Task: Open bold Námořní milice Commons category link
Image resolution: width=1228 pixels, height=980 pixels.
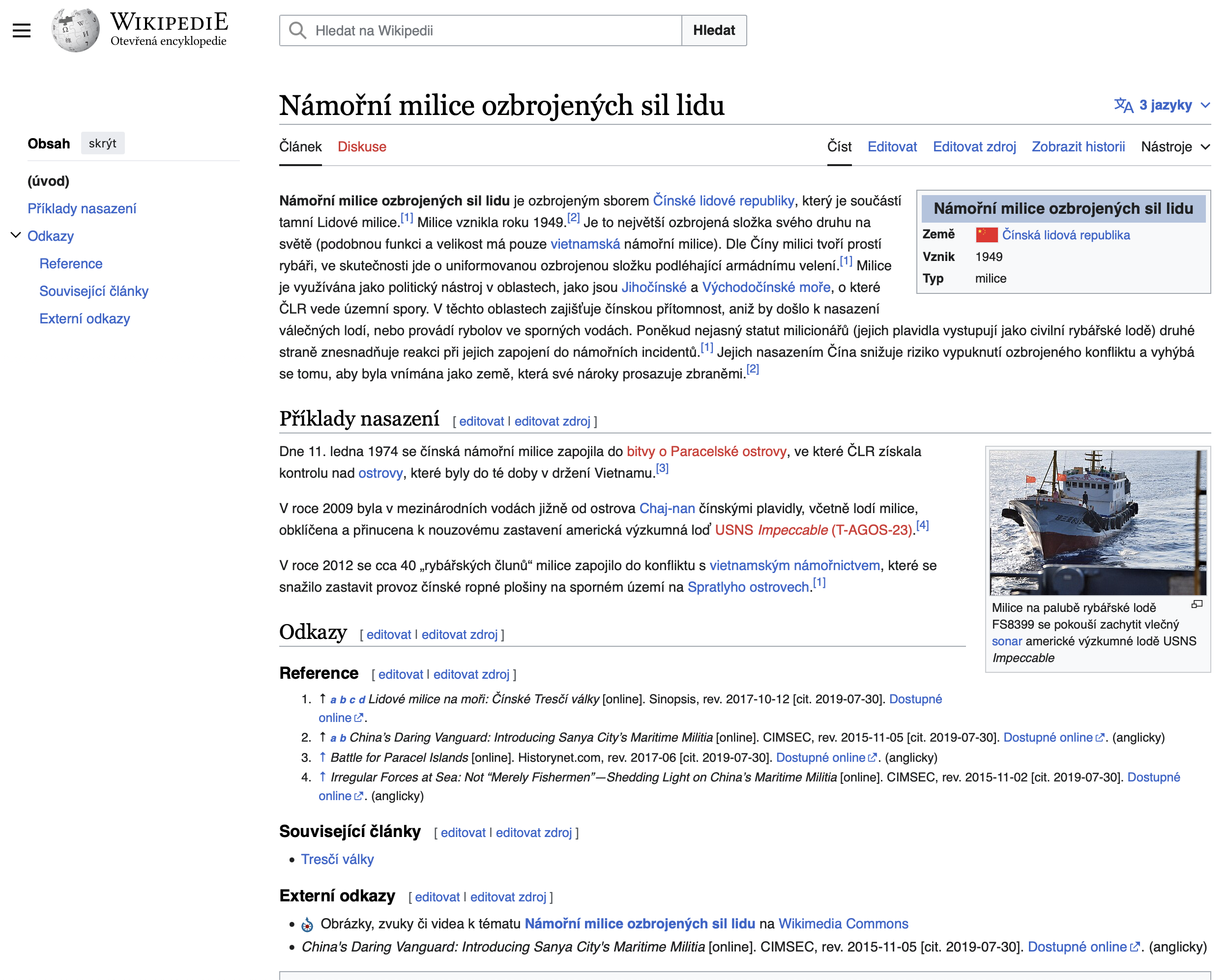Action: click(640, 923)
